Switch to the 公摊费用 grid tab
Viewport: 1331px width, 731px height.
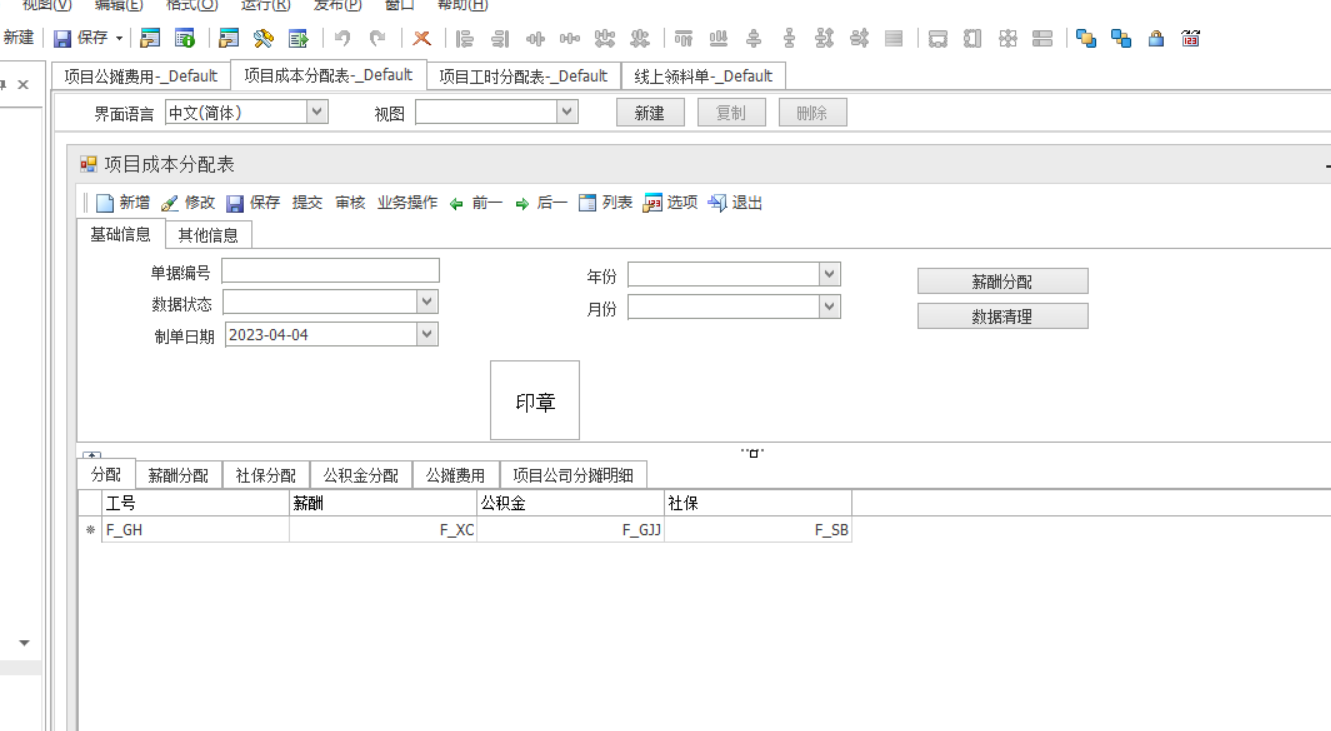[x=456, y=475]
